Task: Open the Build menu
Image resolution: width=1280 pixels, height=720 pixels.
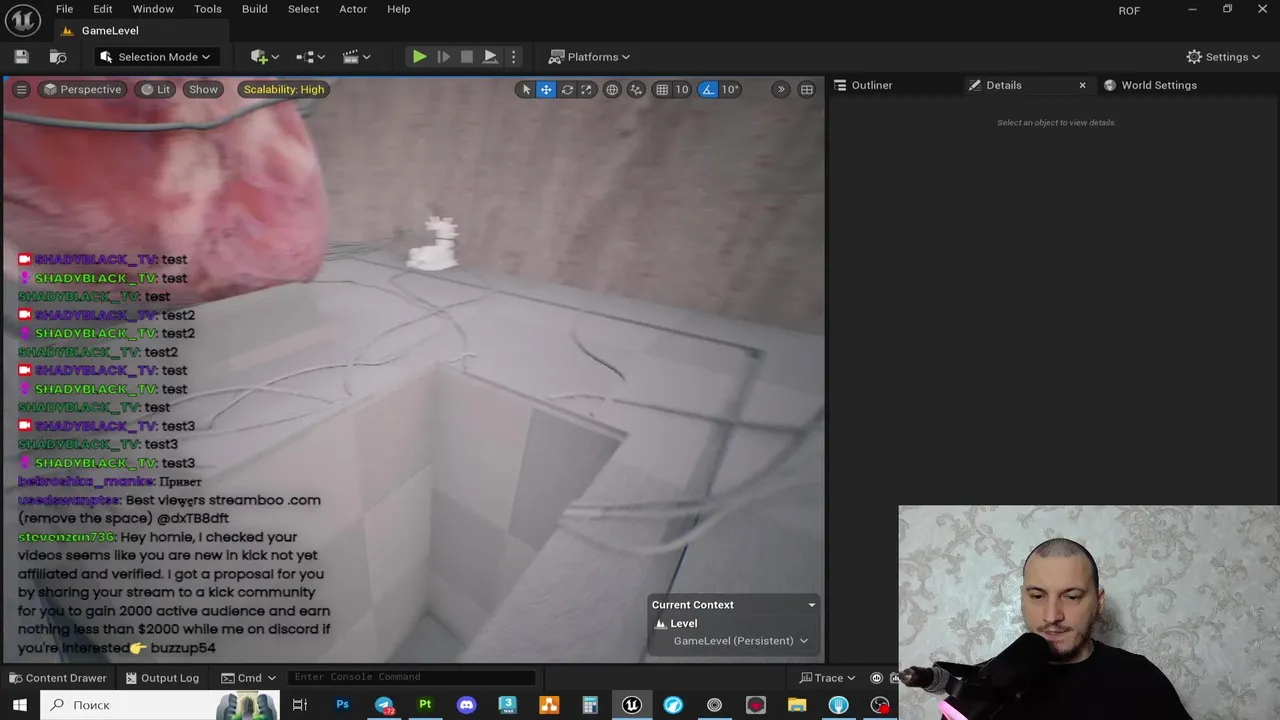Action: point(255,9)
